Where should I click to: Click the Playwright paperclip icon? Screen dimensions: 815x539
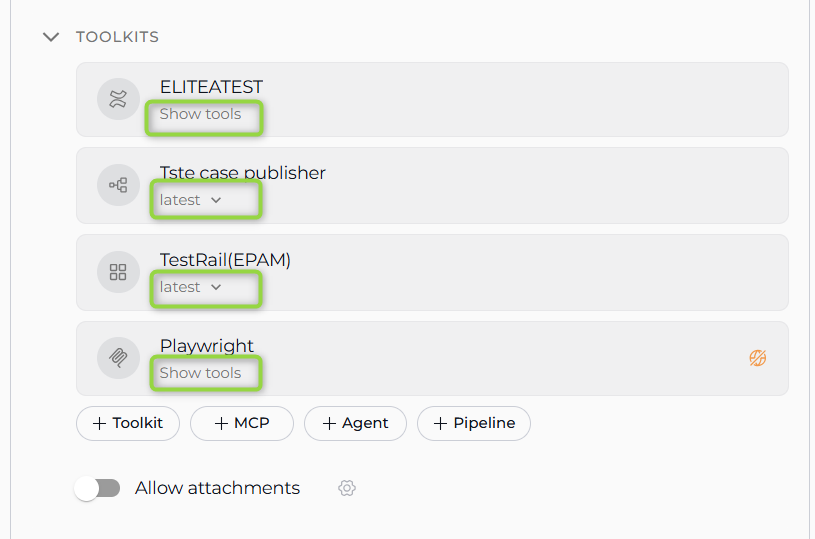[x=118, y=358]
